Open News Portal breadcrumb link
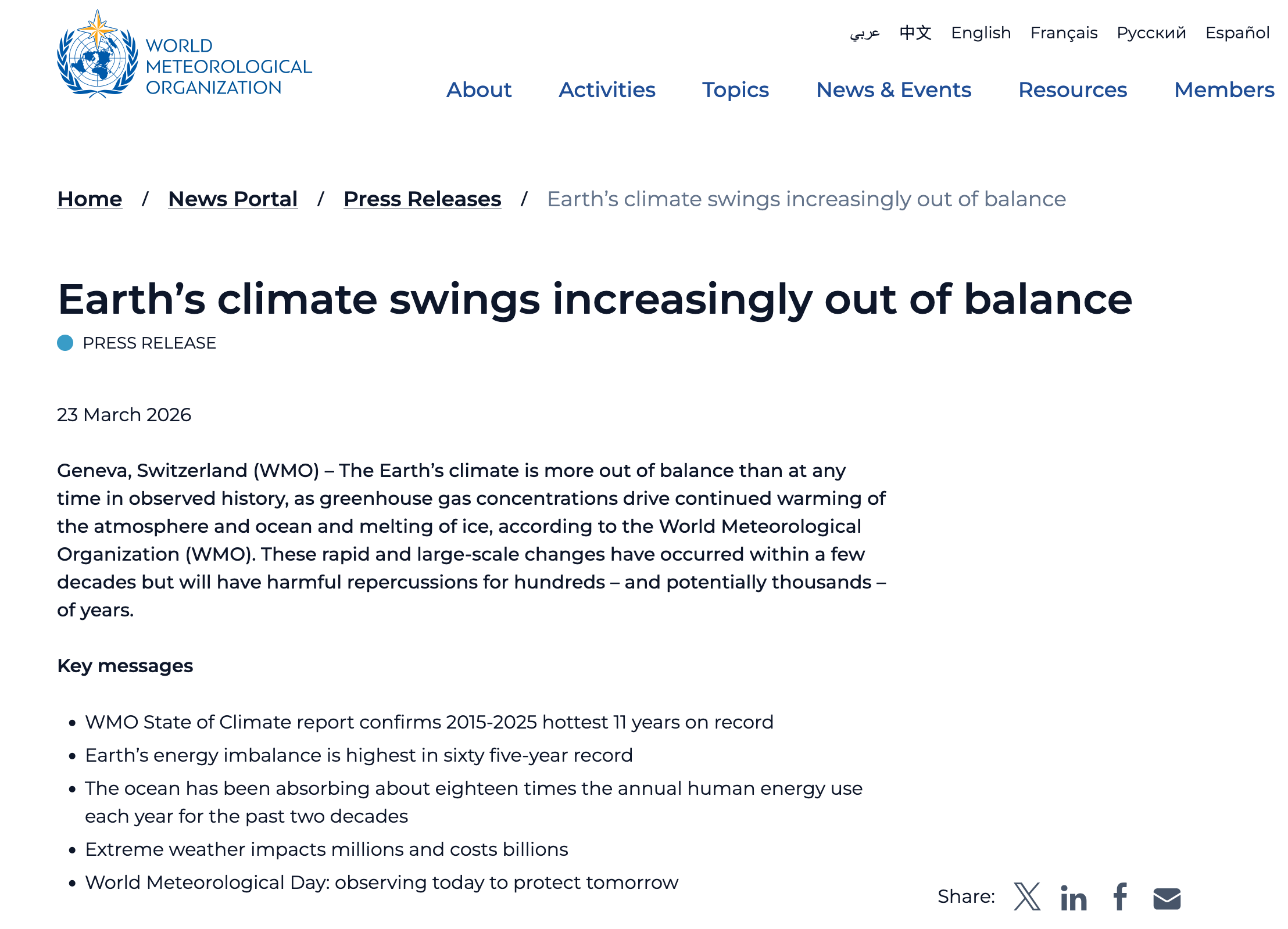Screen dimensions: 1288x929 click(x=232, y=199)
